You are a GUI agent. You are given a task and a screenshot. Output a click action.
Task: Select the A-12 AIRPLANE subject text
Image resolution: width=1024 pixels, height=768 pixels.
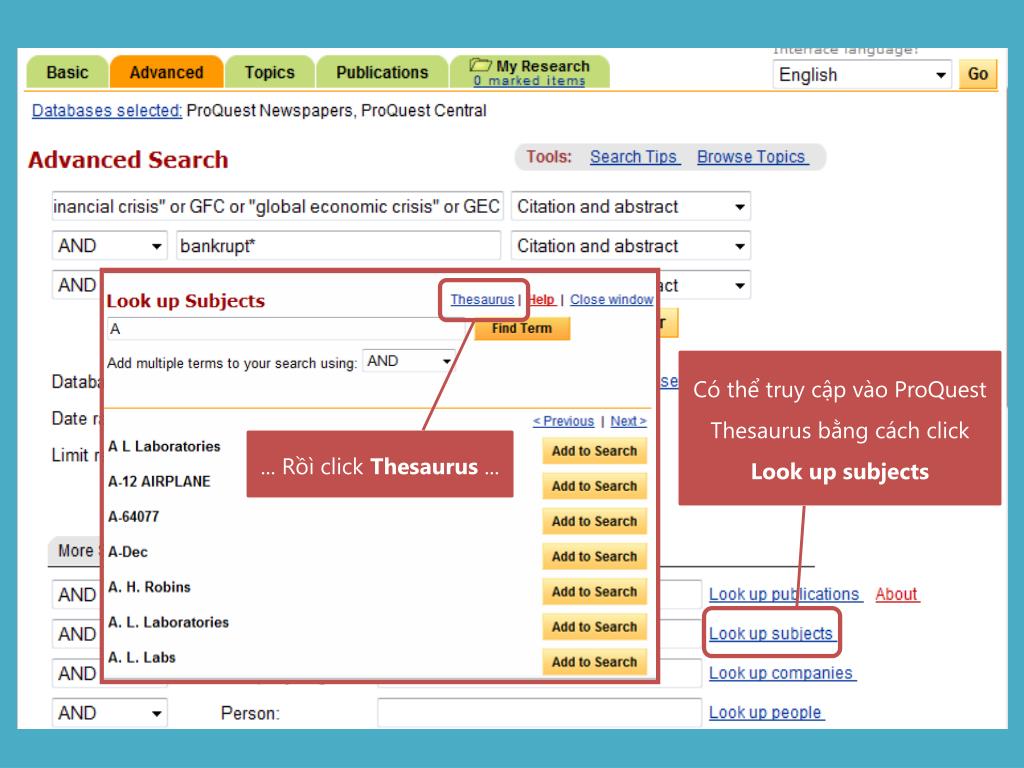pyautogui.click(x=159, y=481)
